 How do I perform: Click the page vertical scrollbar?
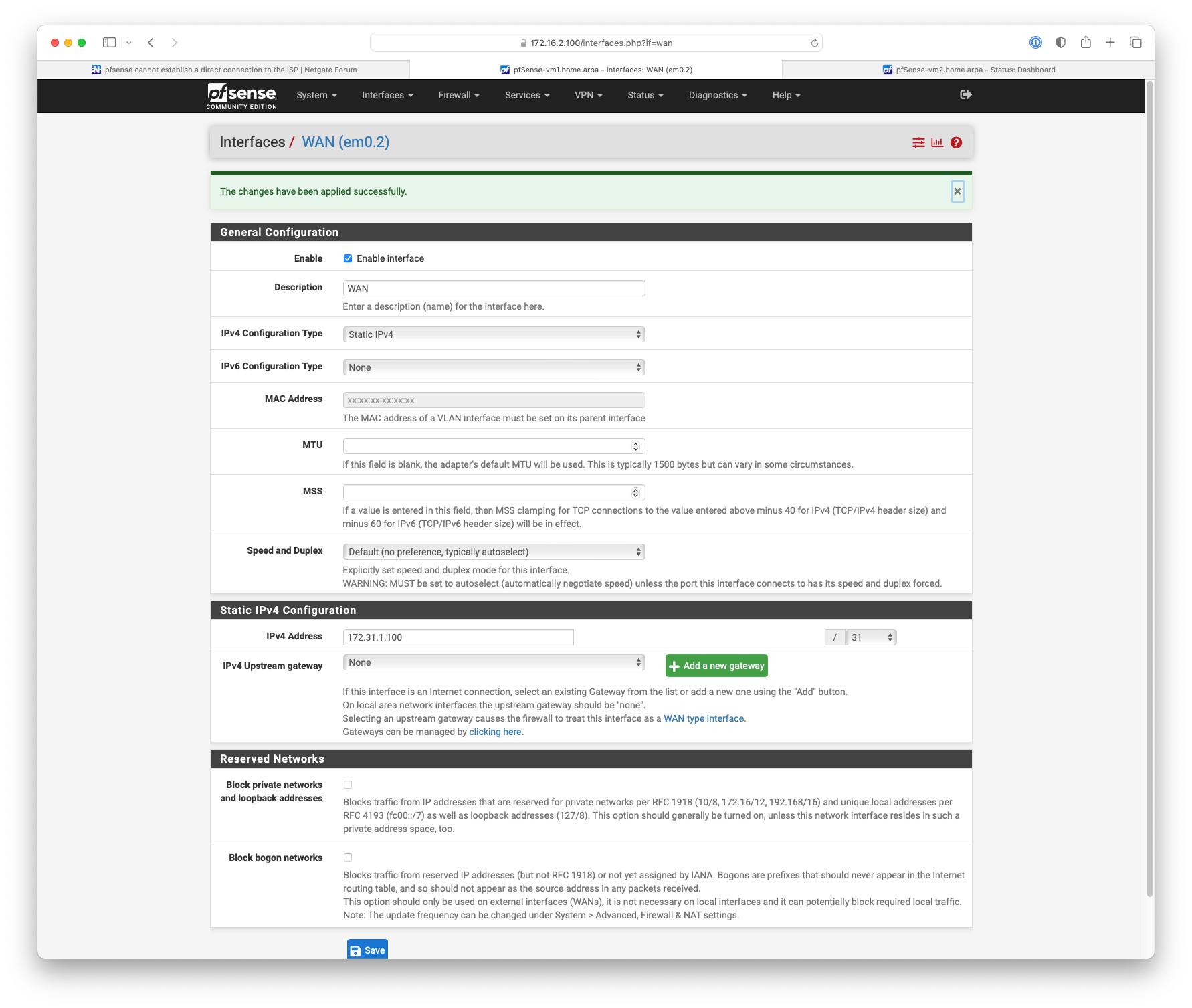[1149, 489]
